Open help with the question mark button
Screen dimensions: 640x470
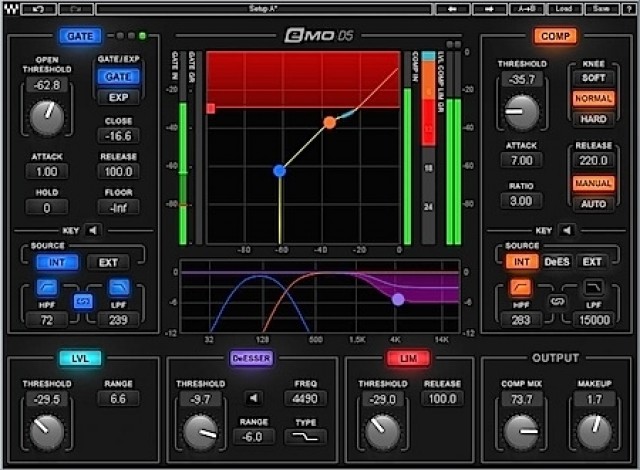(x=629, y=9)
